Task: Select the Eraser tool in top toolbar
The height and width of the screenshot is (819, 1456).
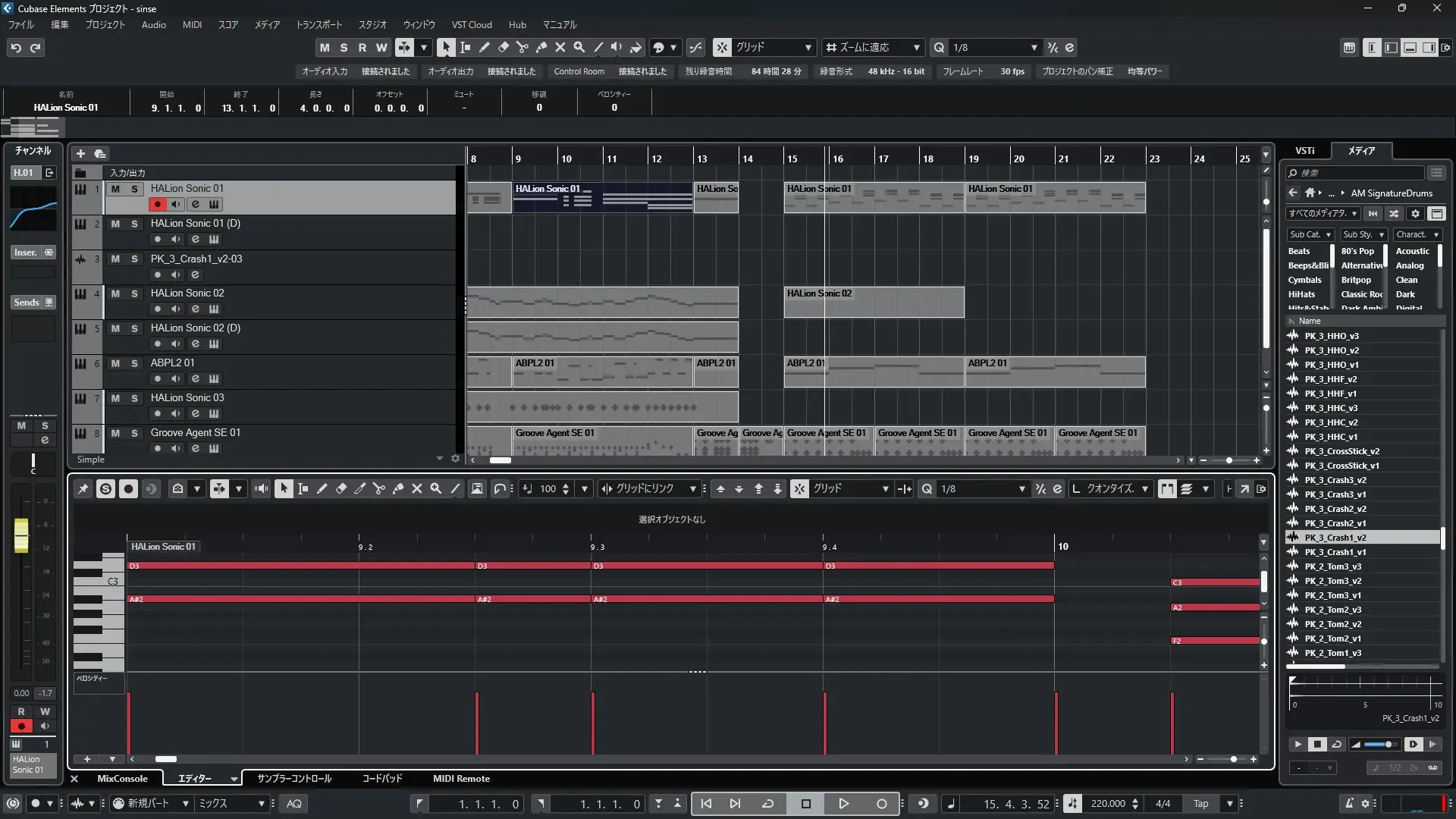Action: [x=503, y=47]
